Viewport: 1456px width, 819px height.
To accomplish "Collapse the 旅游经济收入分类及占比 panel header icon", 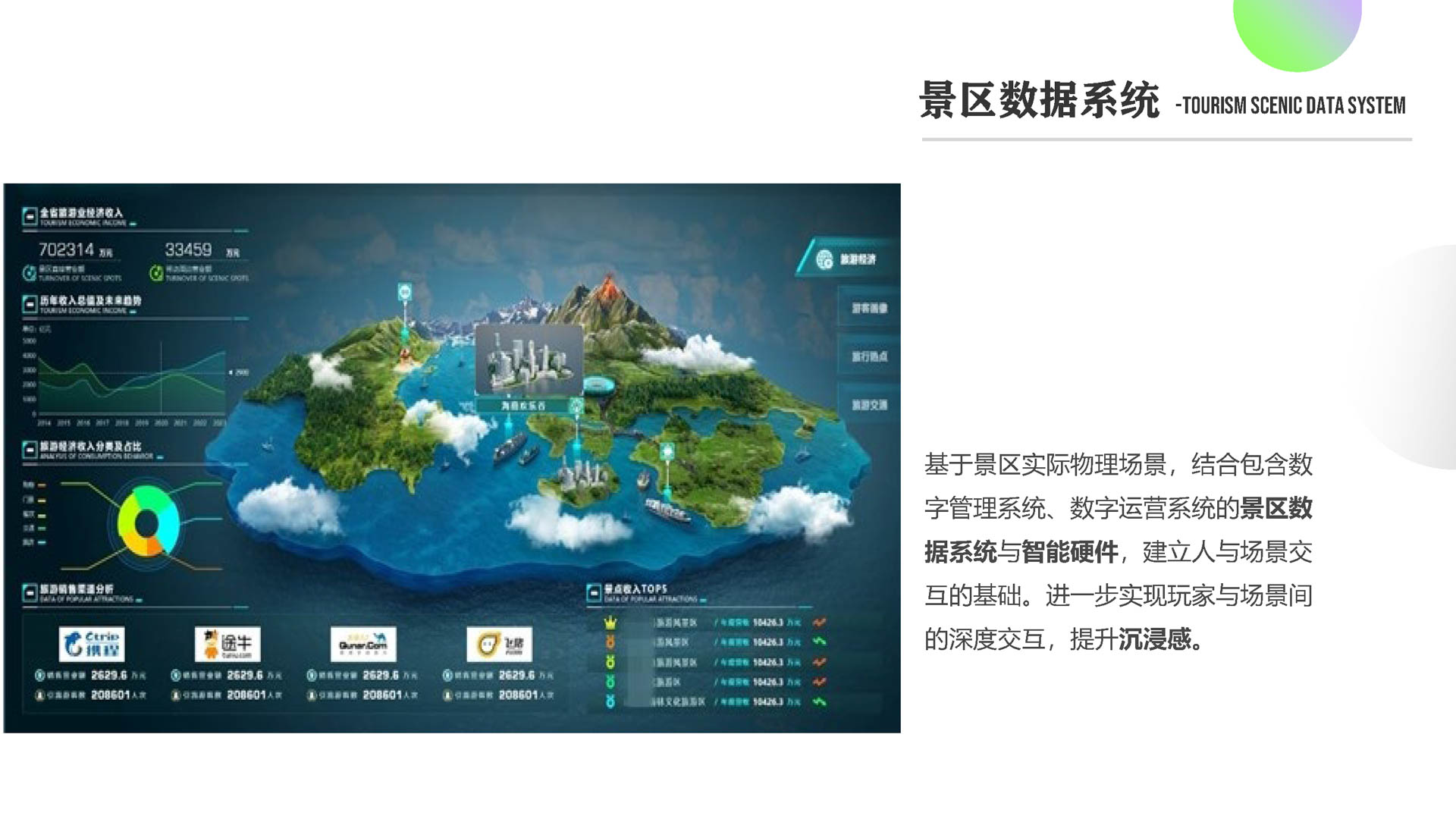I will click(30, 450).
